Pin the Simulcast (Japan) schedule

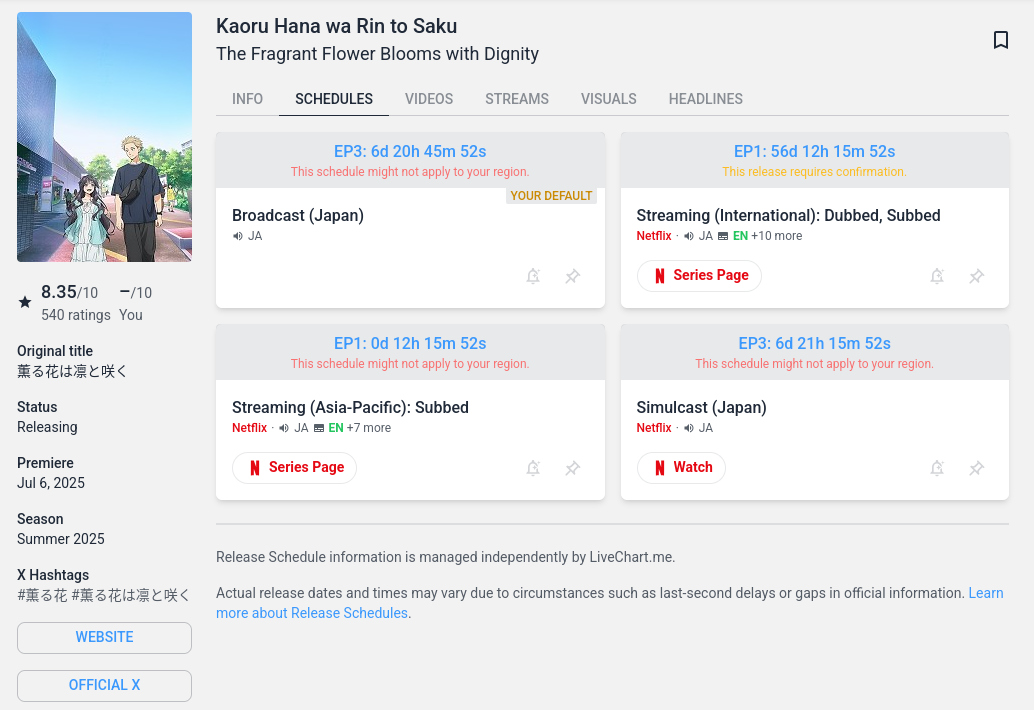(977, 468)
